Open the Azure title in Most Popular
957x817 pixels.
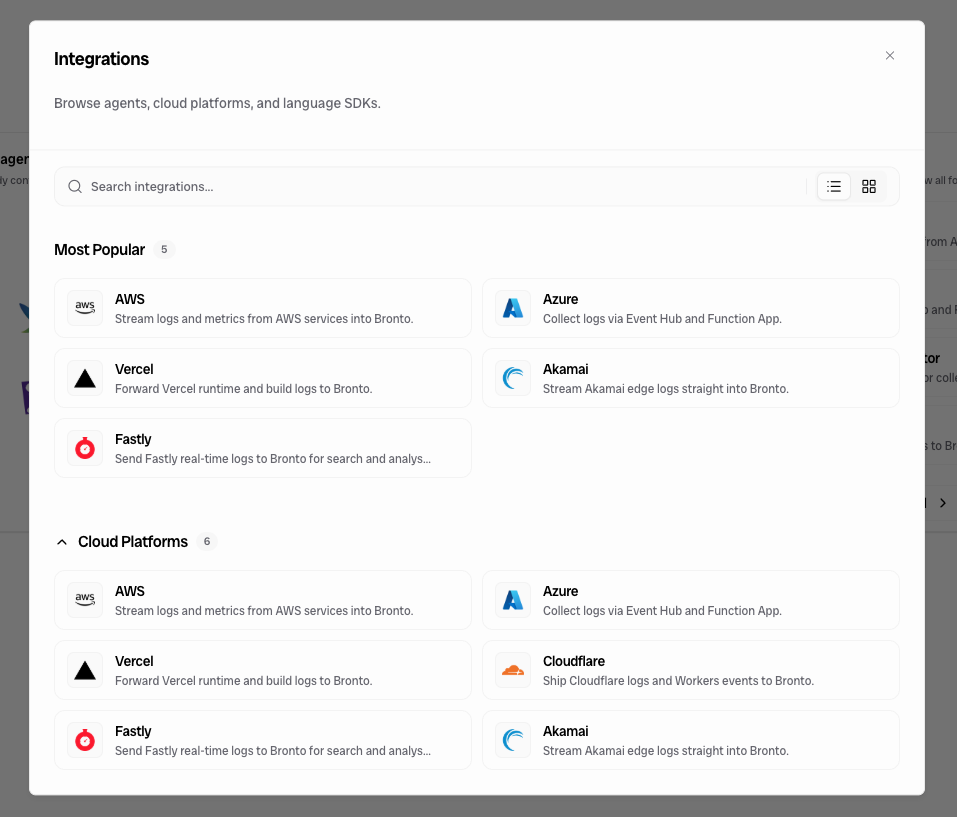pos(560,300)
